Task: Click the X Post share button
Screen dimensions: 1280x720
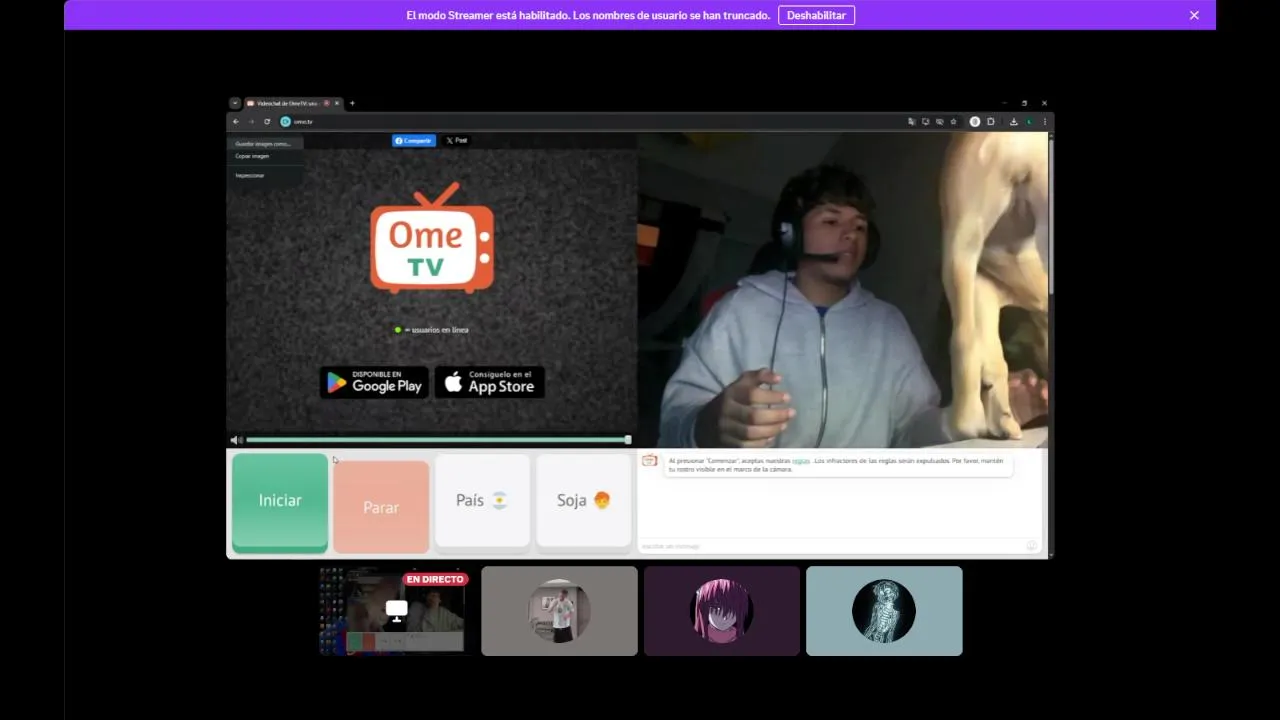Action: [456, 141]
